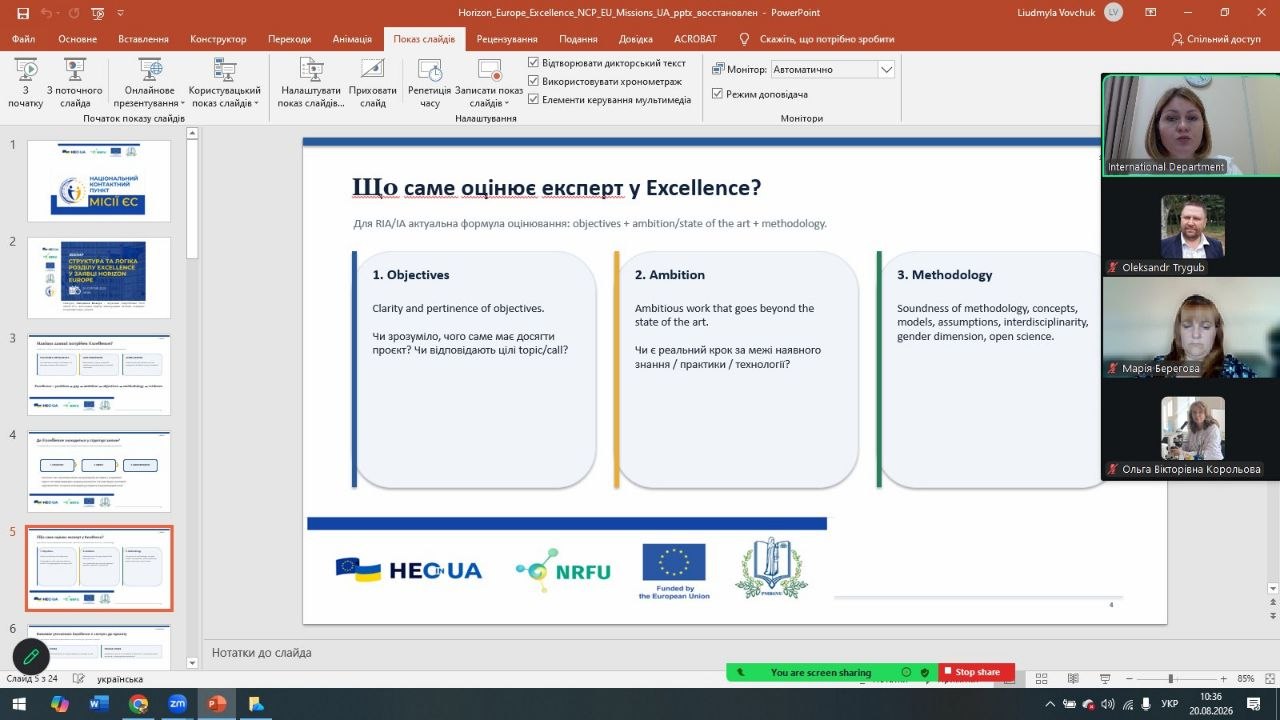Click the '2. Ambition' card heading
This screenshot has width=1280, height=720.
[670, 275]
